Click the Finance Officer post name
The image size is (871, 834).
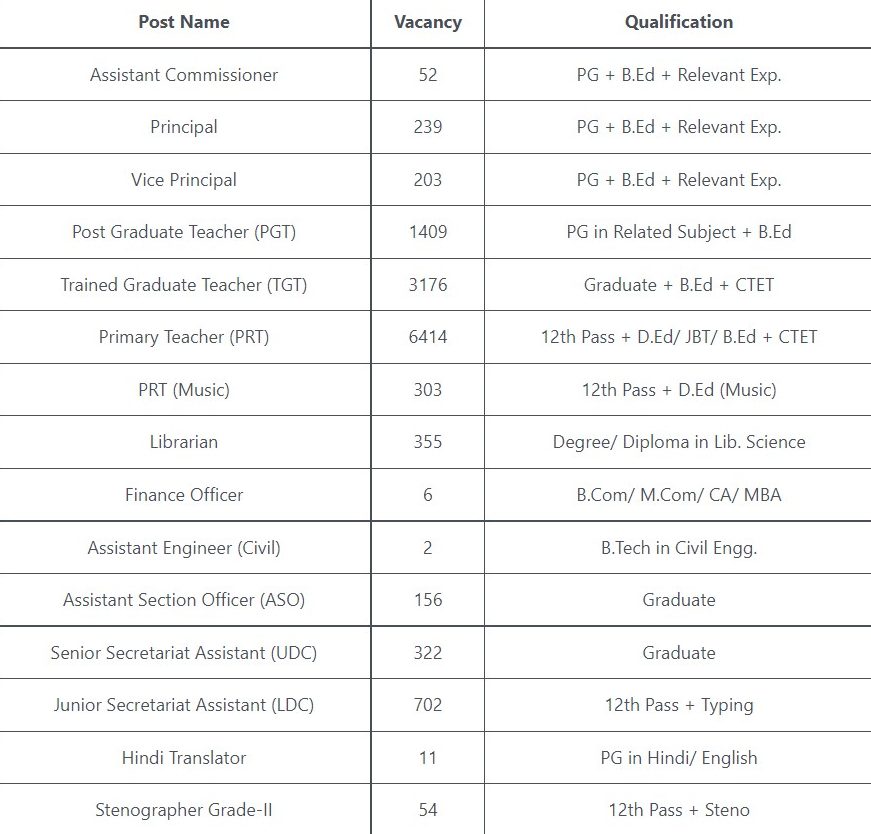[x=184, y=495]
